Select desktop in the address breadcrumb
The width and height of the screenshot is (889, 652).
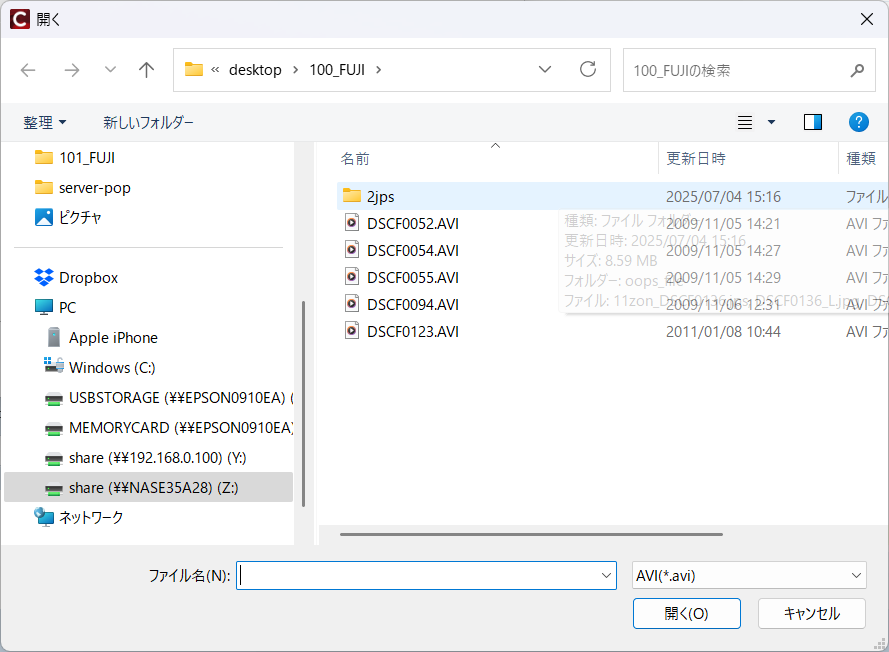pos(255,70)
